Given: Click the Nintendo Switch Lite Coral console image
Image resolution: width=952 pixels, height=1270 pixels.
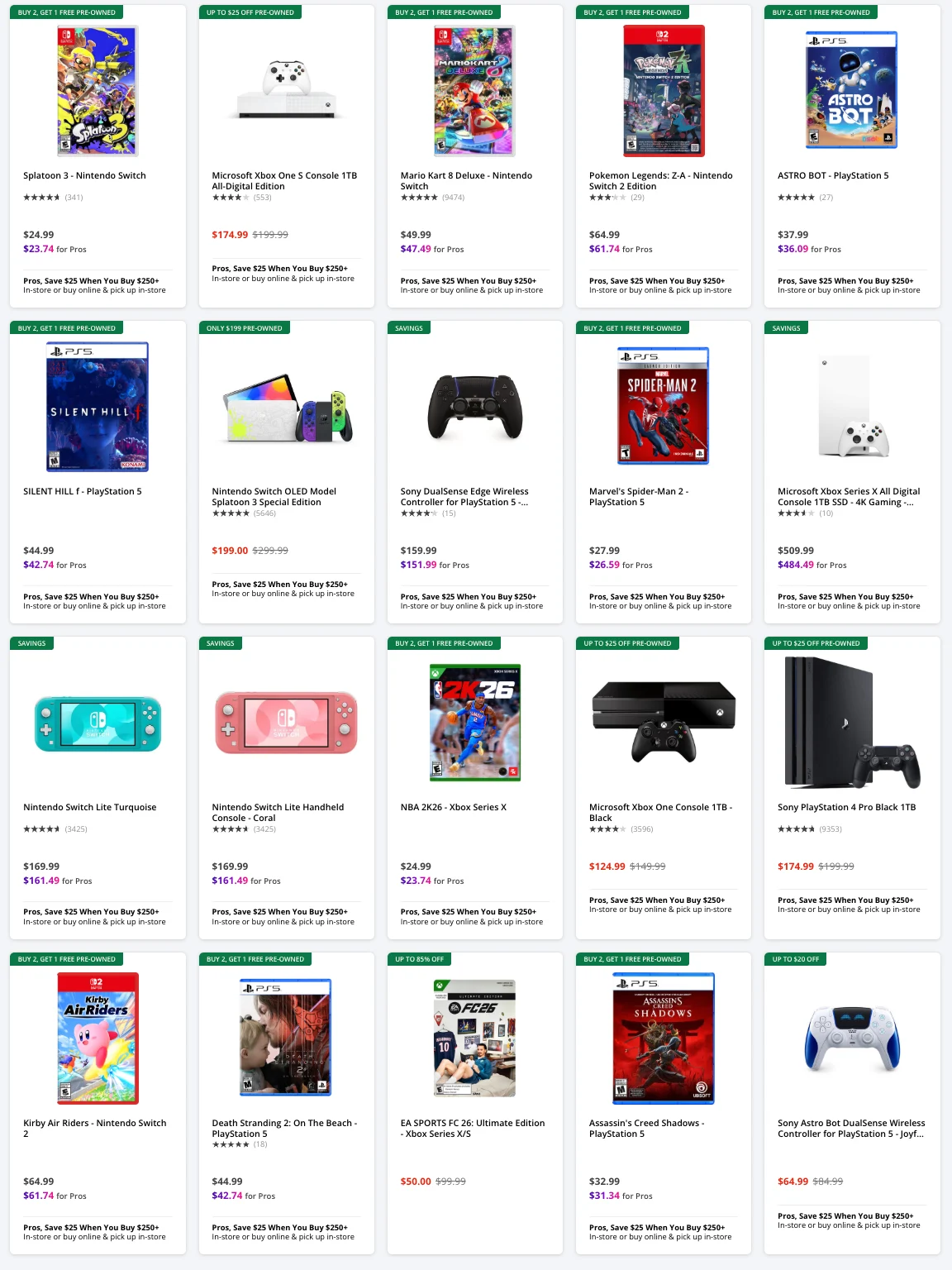Looking at the screenshot, I should [x=285, y=722].
